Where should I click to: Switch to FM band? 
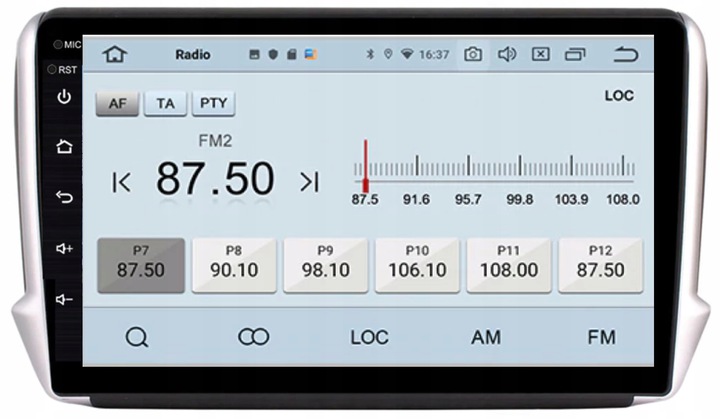point(601,337)
